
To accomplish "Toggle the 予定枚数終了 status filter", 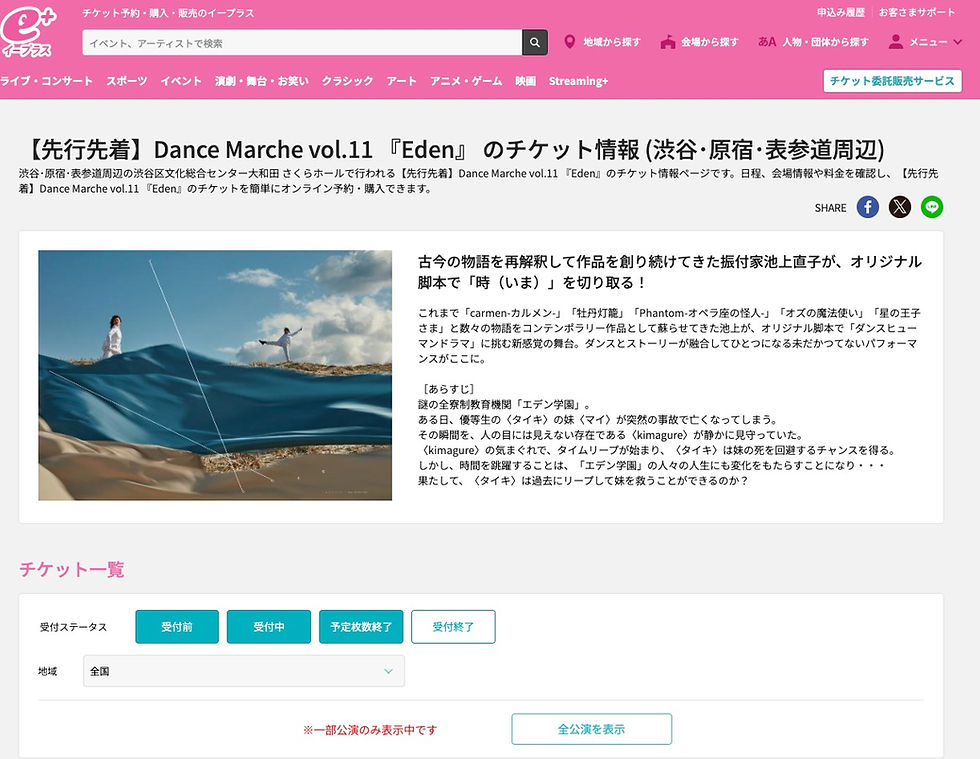I will click(361, 626).
